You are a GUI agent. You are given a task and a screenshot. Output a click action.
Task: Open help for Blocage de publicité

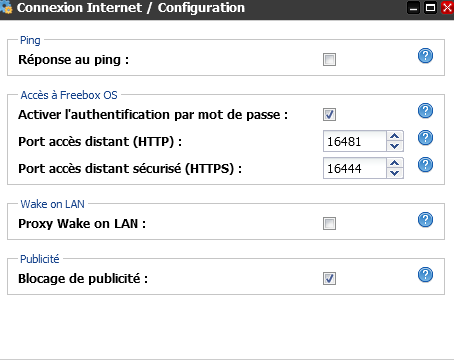425,275
